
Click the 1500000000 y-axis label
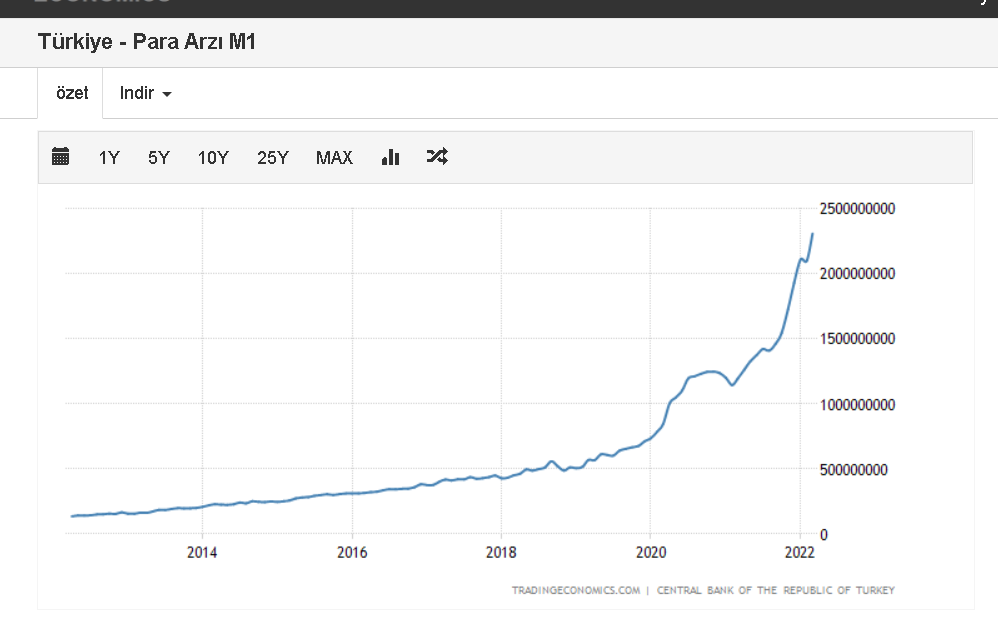(857, 338)
